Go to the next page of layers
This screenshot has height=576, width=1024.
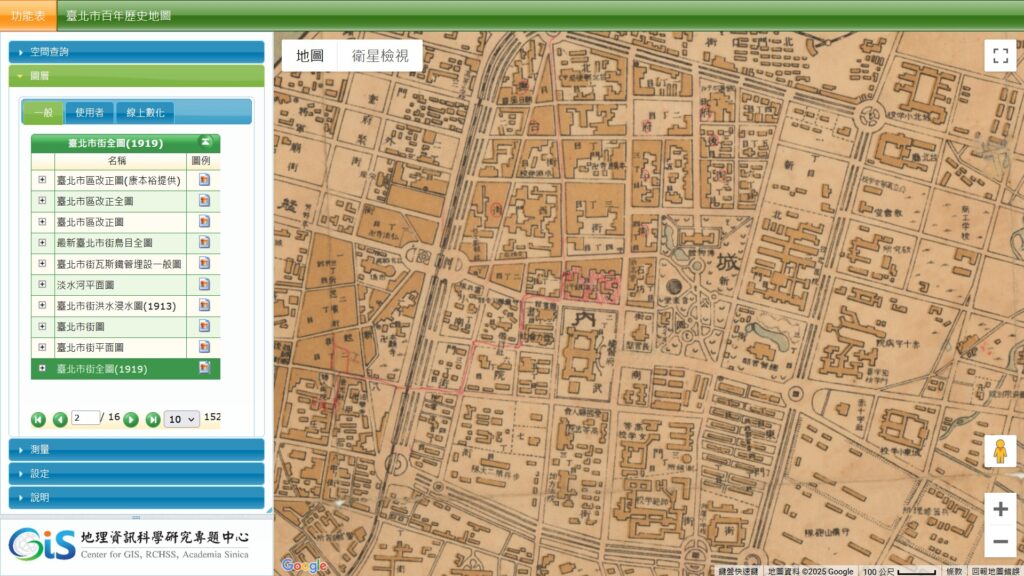pos(131,419)
